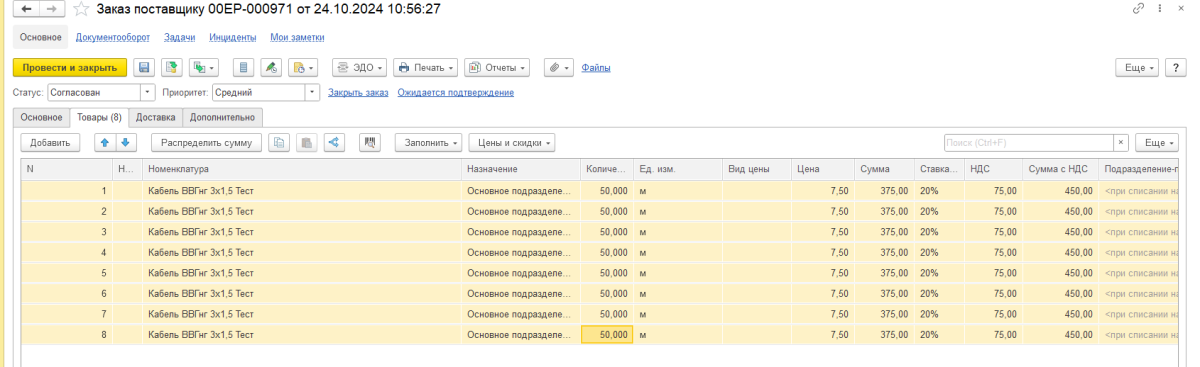Click the barcode scanner icon
1200x367 pixels.
(370, 143)
